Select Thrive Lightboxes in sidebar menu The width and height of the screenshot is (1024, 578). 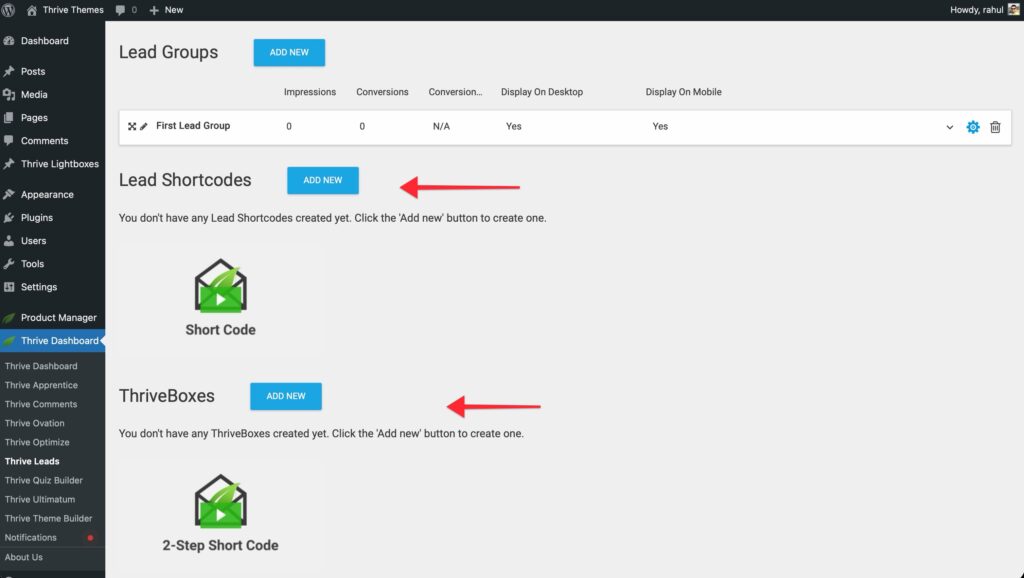pos(59,164)
